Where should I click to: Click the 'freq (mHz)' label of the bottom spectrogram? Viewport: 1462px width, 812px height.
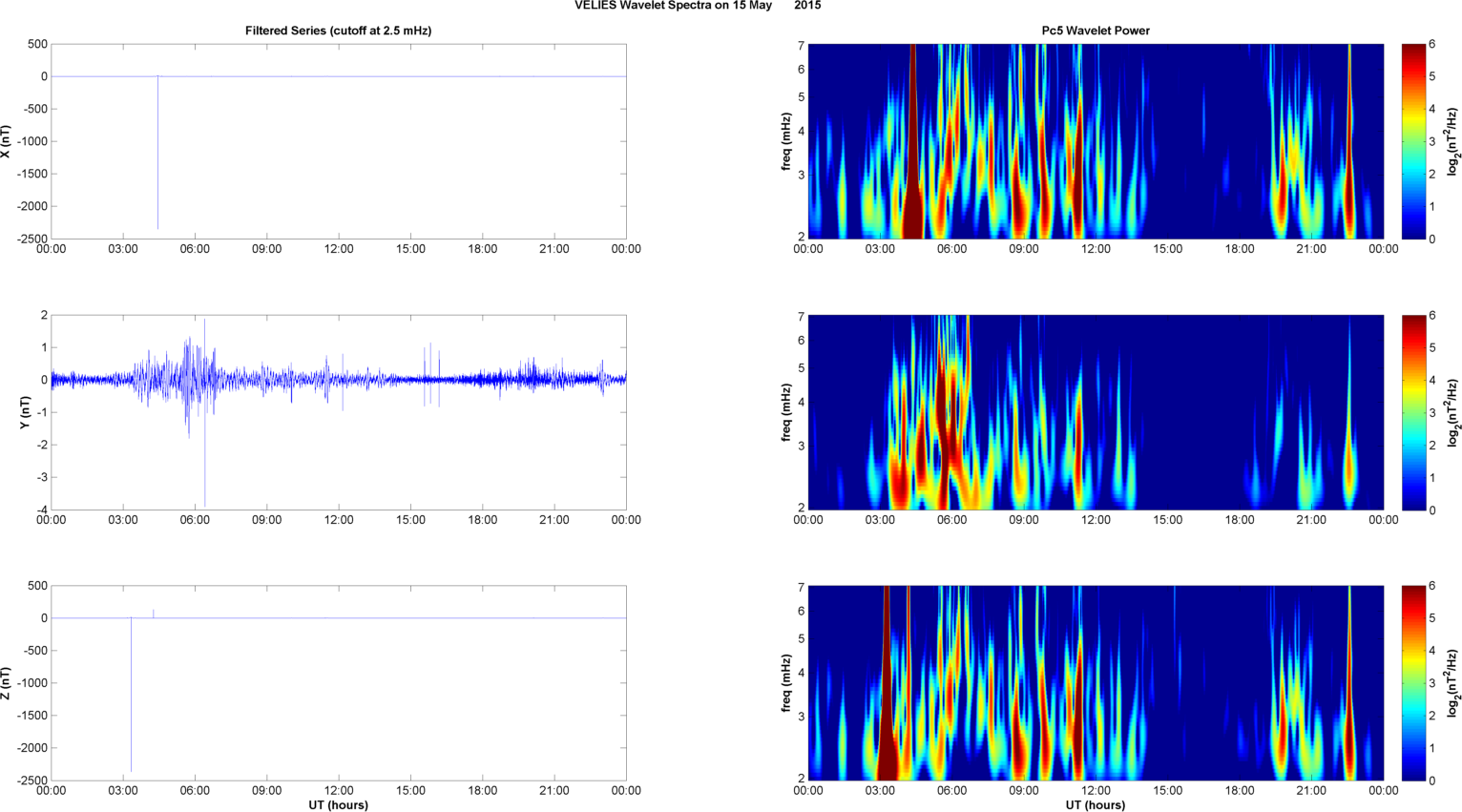pos(785,683)
